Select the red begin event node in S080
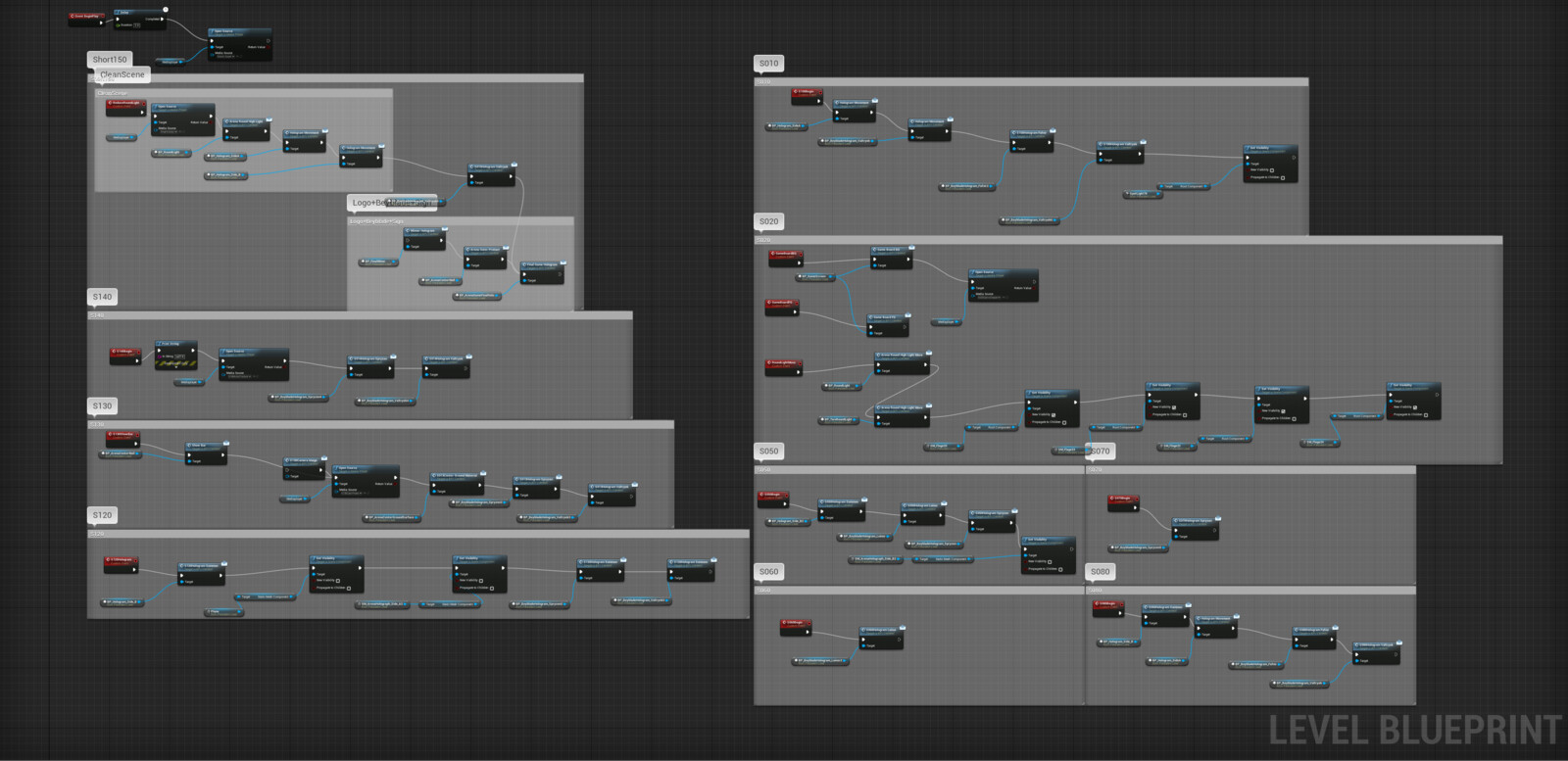The width and height of the screenshot is (1568, 761). [1108, 608]
